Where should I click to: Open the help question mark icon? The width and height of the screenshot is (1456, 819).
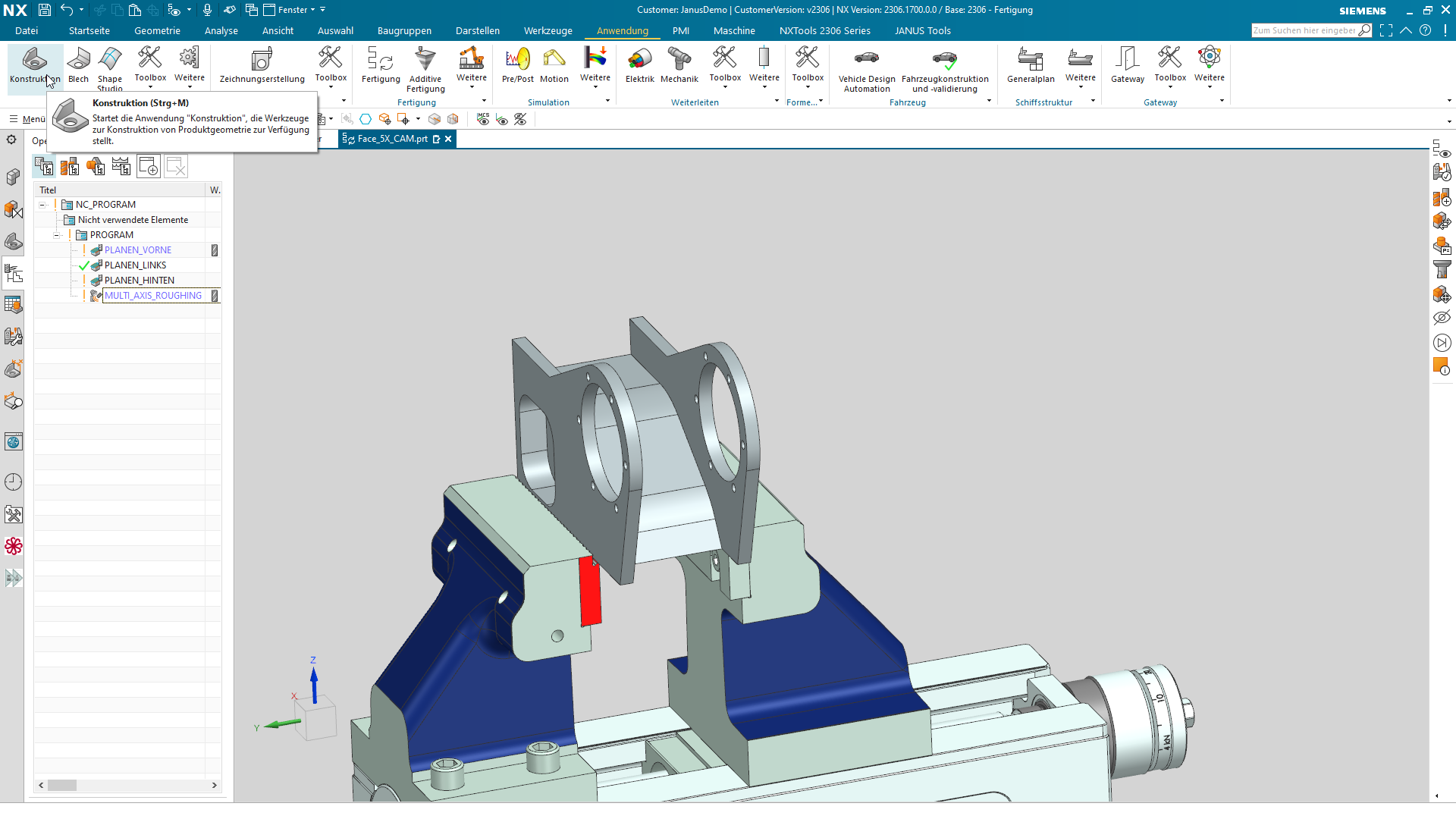click(1426, 30)
